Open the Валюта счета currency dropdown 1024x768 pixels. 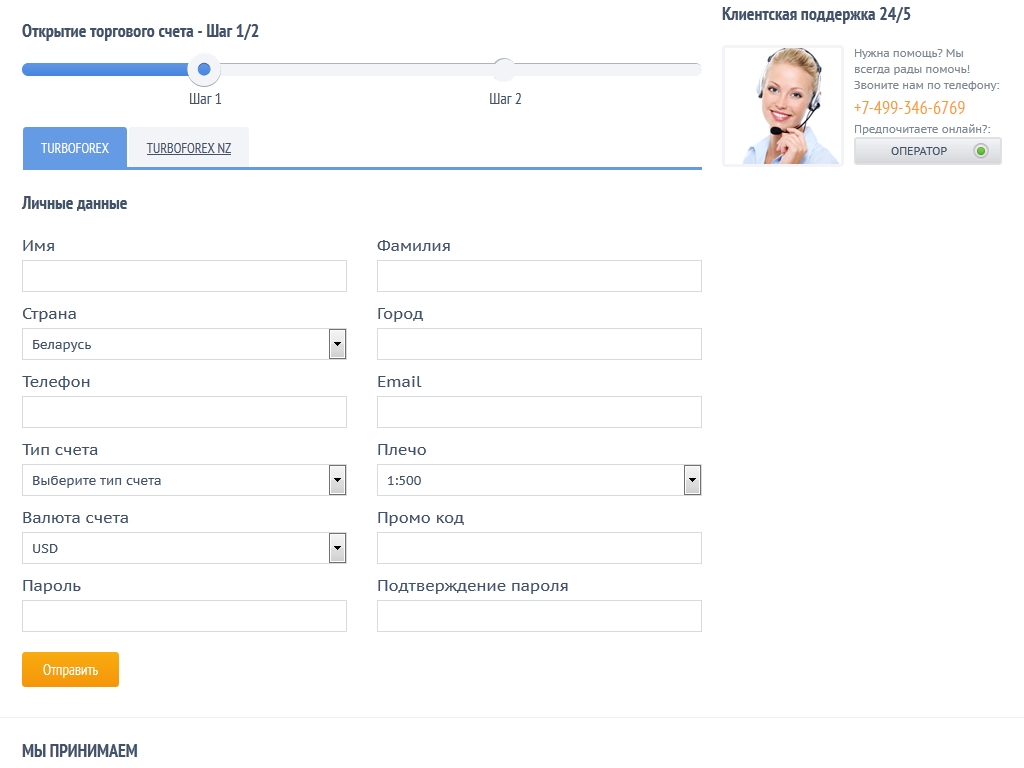point(184,548)
